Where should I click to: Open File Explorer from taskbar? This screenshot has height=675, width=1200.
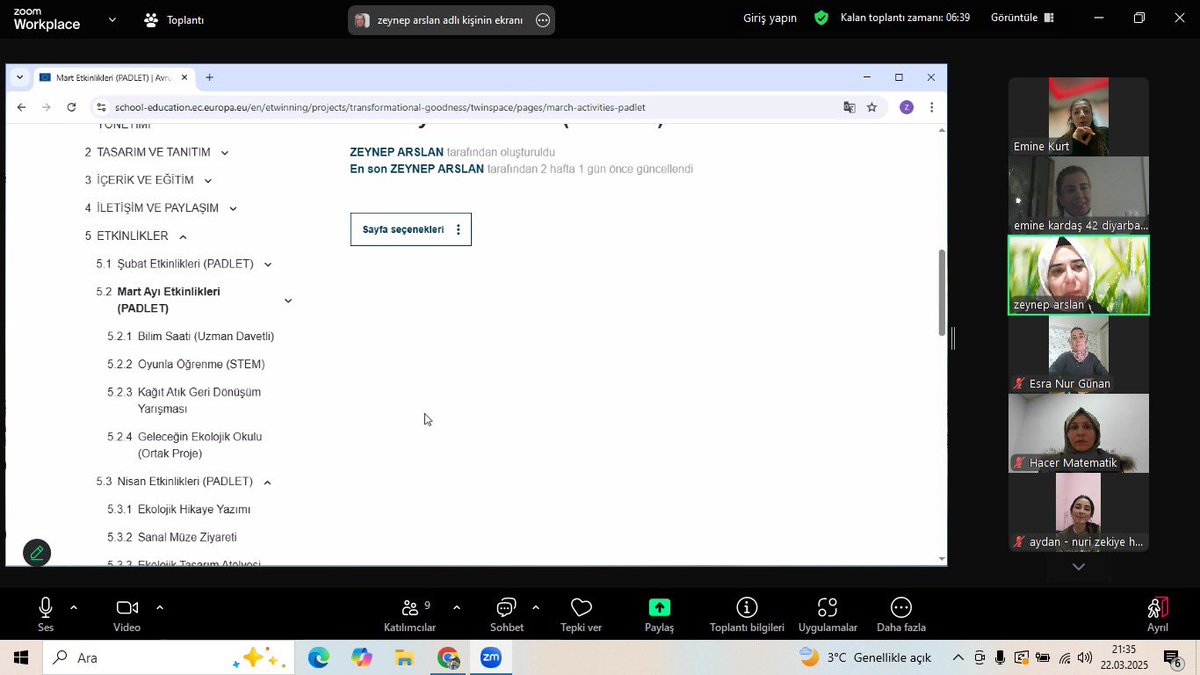[404, 657]
